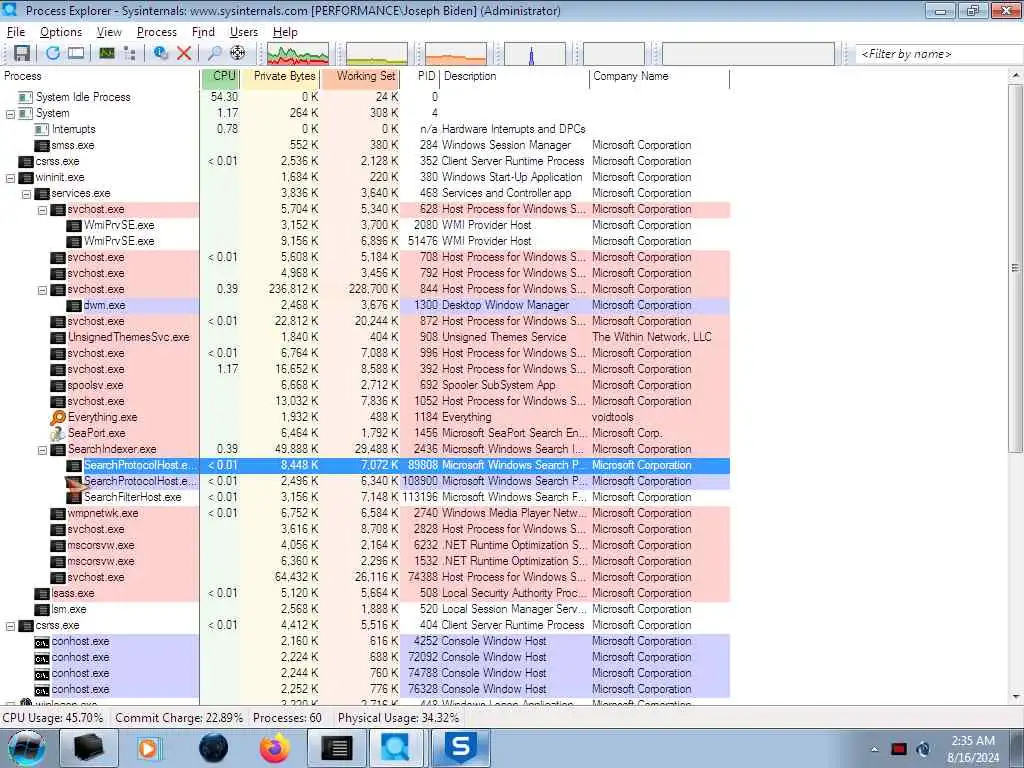
Task: Click the Kill Process red X icon
Action: (x=184, y=54)
